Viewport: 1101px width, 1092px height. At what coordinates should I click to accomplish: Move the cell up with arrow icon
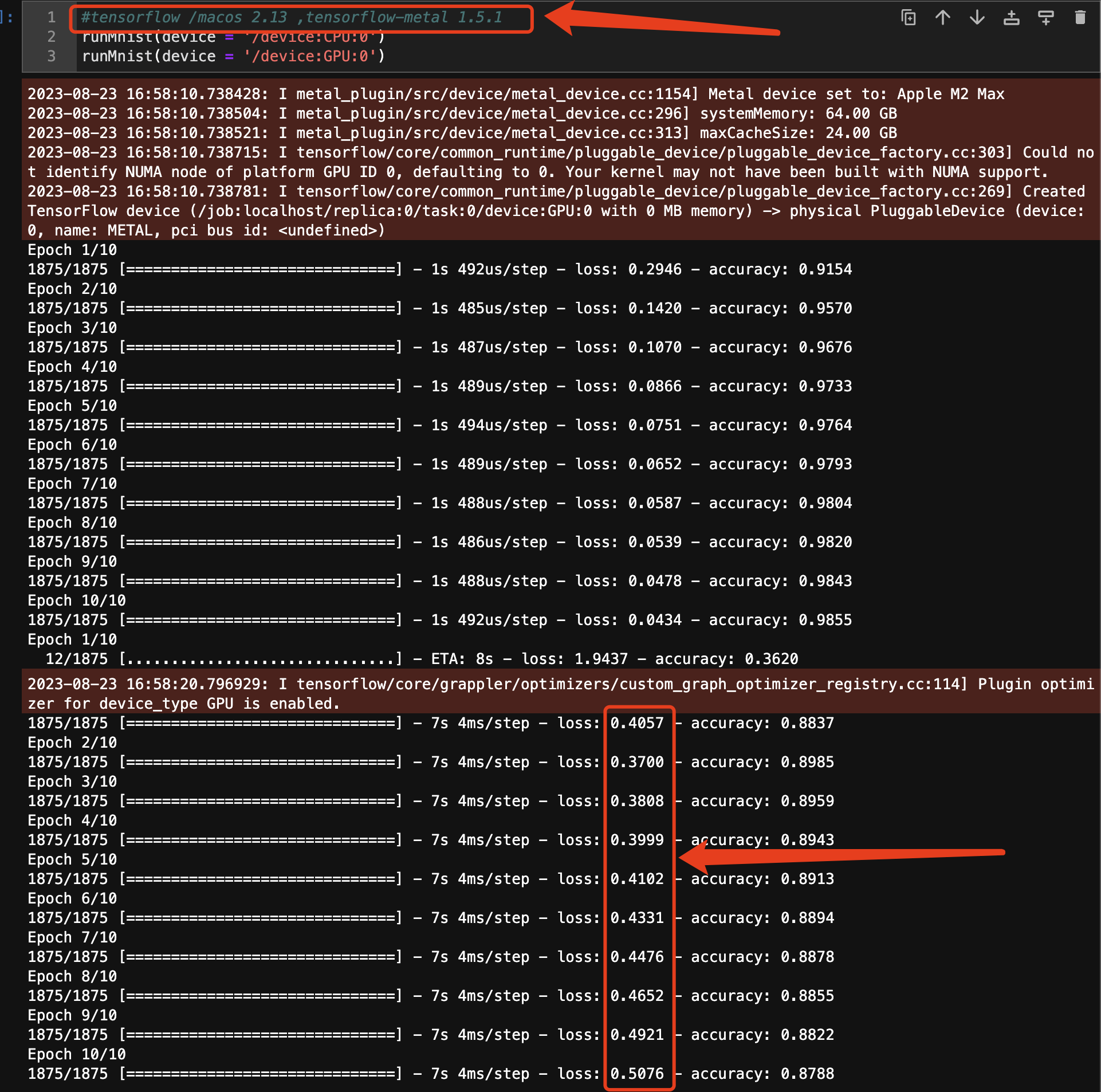943,18
